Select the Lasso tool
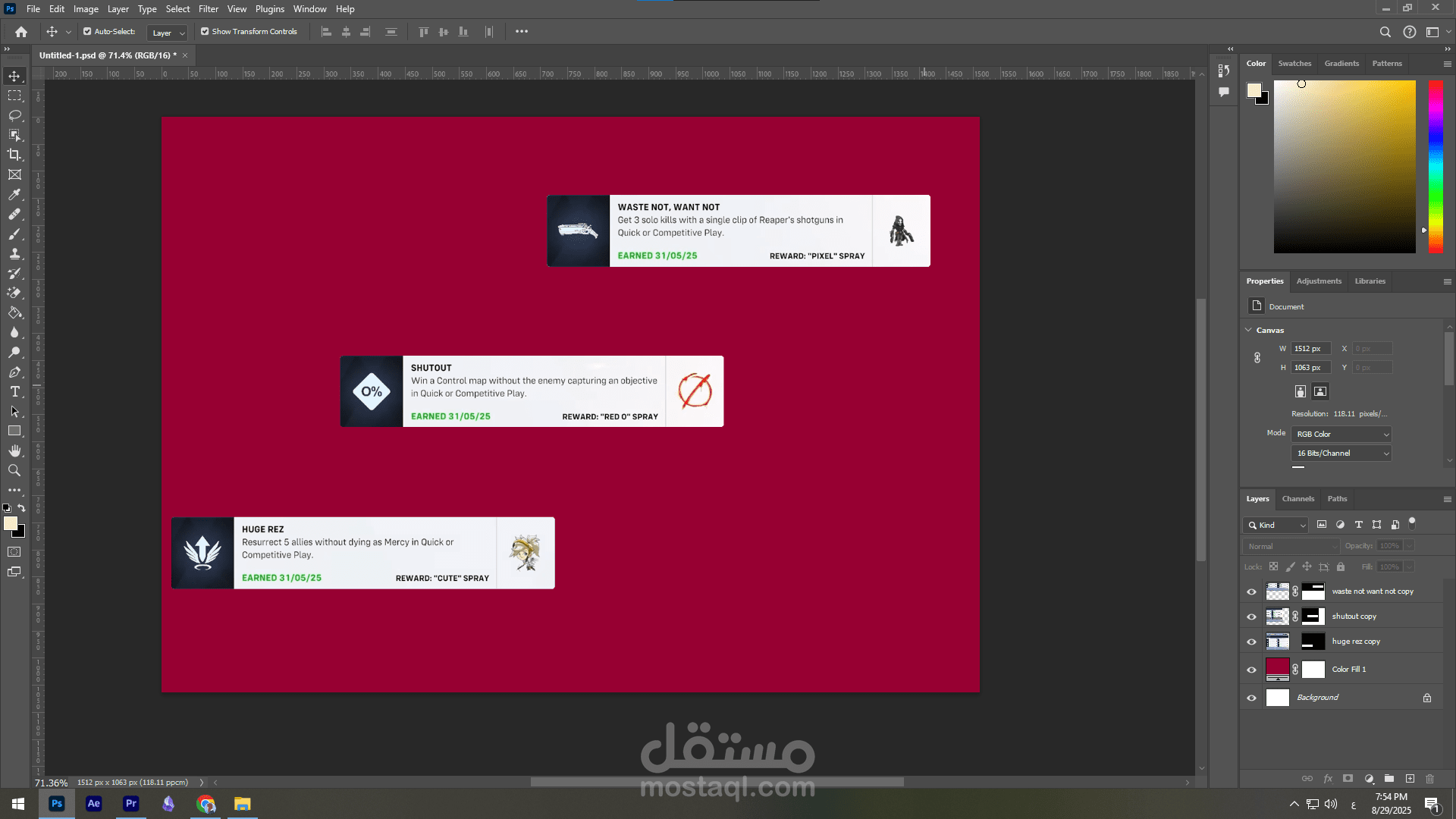Viewport: 1456px width, 819px height. pyautogui.click(x=14, y=115)
